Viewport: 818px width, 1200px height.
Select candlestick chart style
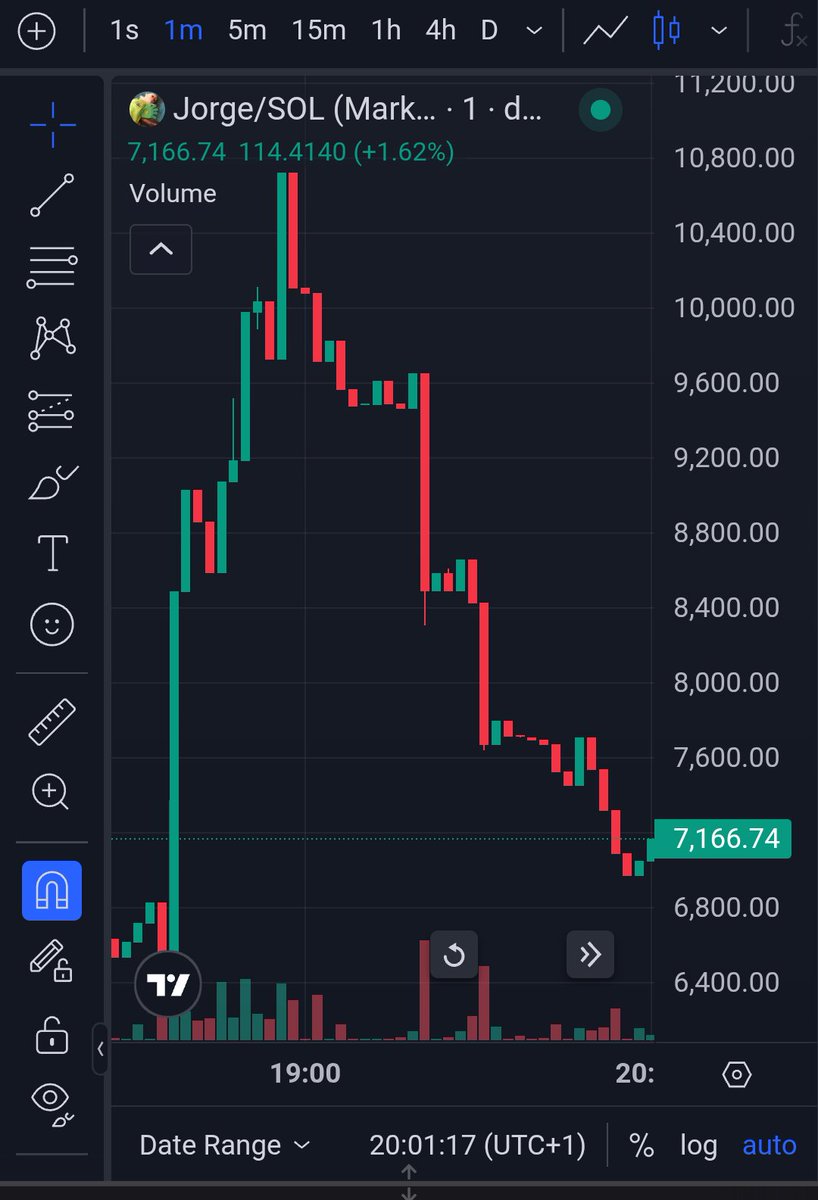(x=666, y=31)
